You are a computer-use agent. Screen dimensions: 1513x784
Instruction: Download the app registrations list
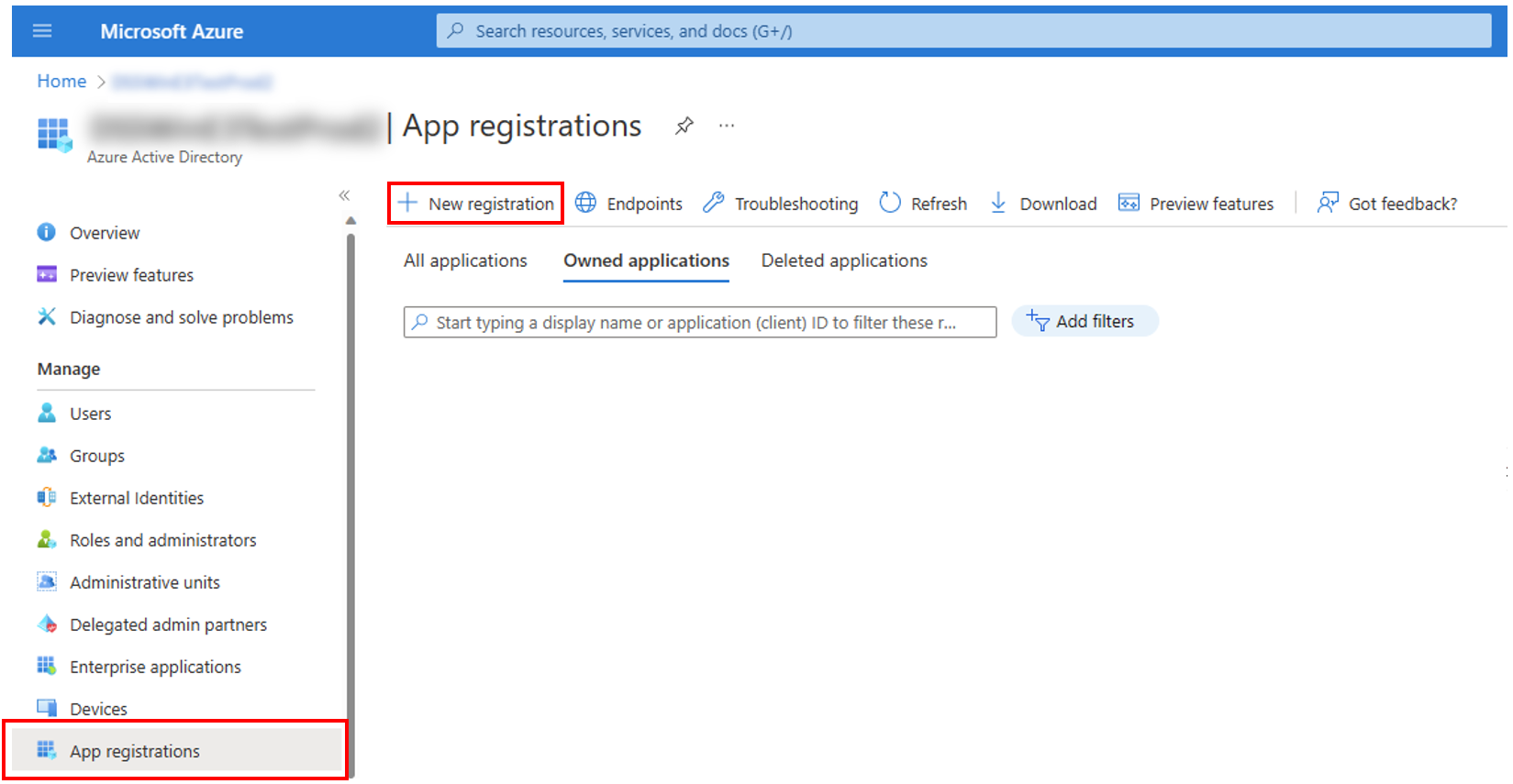1043,204
